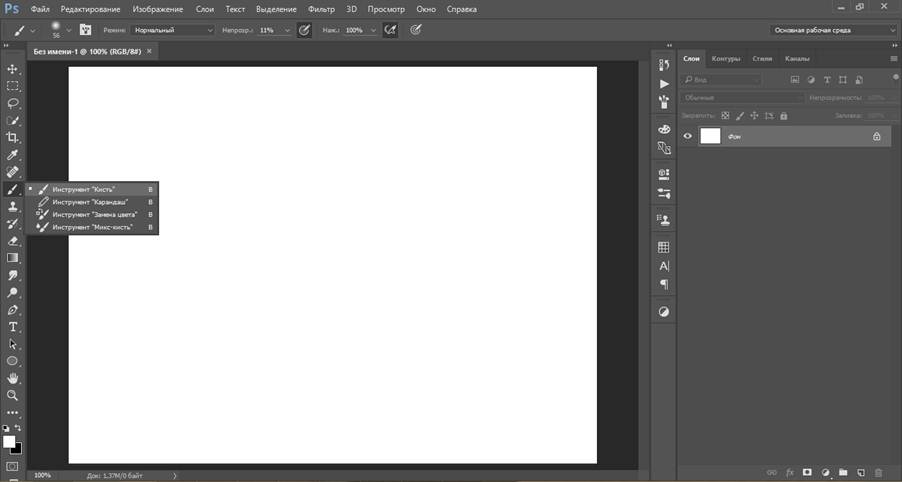Swap foreground and background colors arrow
The width and height of the screenshot is (902, 482).
(x=18, y=428)
